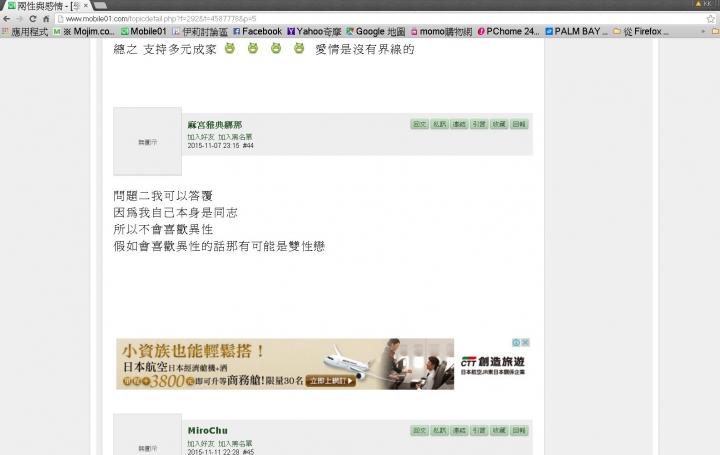Viewport: 720px width, 455px height.
Task: Click text 因為我自己本身是同志
Action: [175, 213]
